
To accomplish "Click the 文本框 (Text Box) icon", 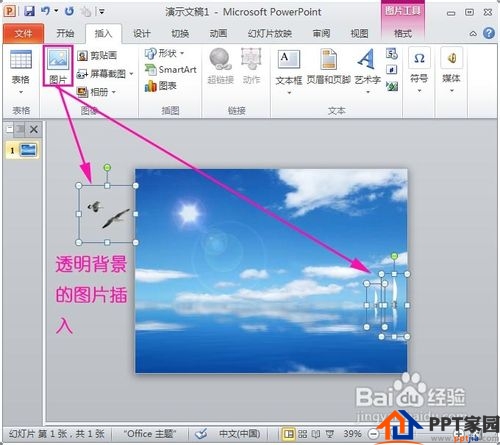I will tap(289, 59).
